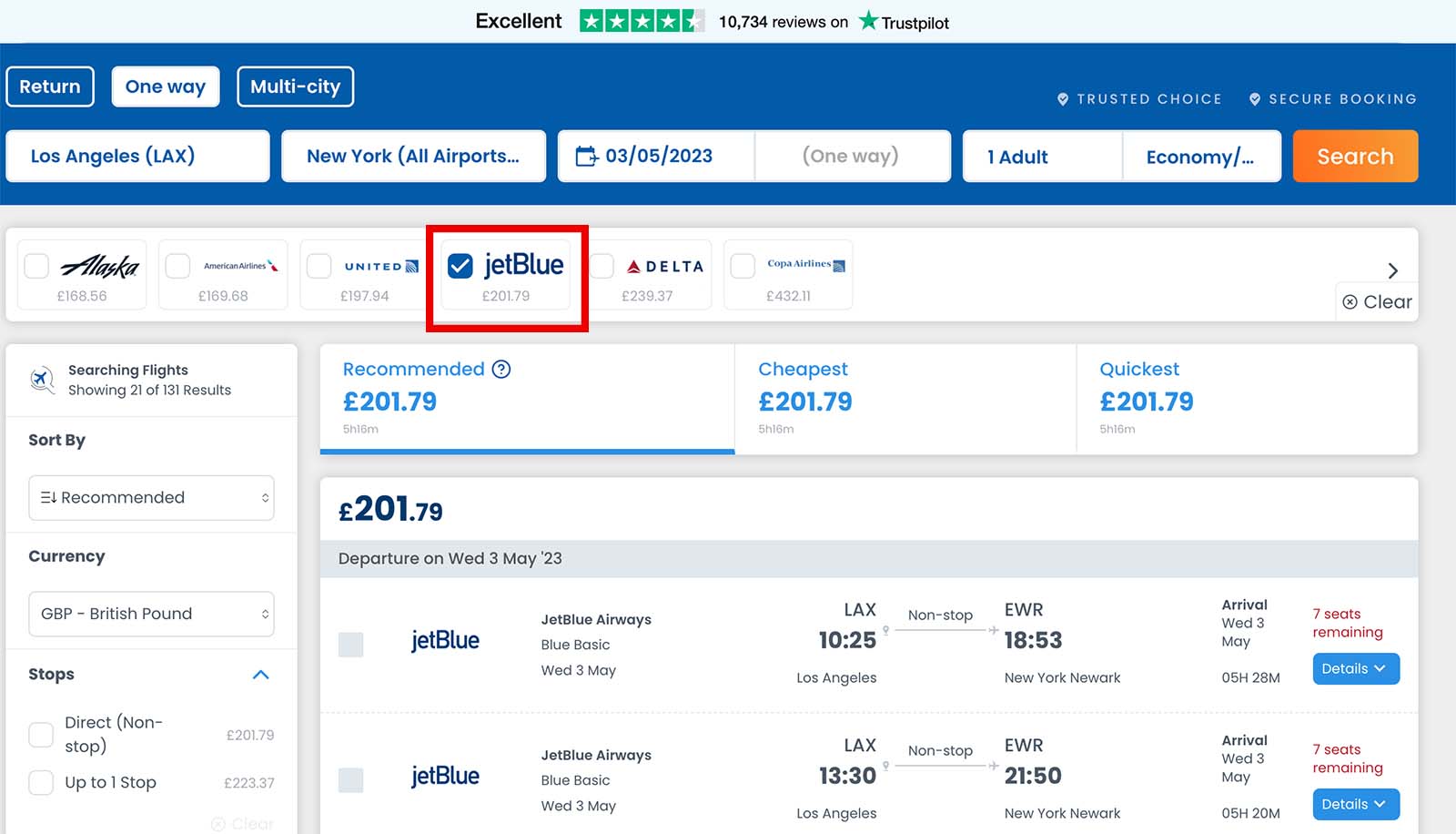Click the calendar icon beside 03/05/2023
This screenshot has width=1456, height=834.
point(587,157)
